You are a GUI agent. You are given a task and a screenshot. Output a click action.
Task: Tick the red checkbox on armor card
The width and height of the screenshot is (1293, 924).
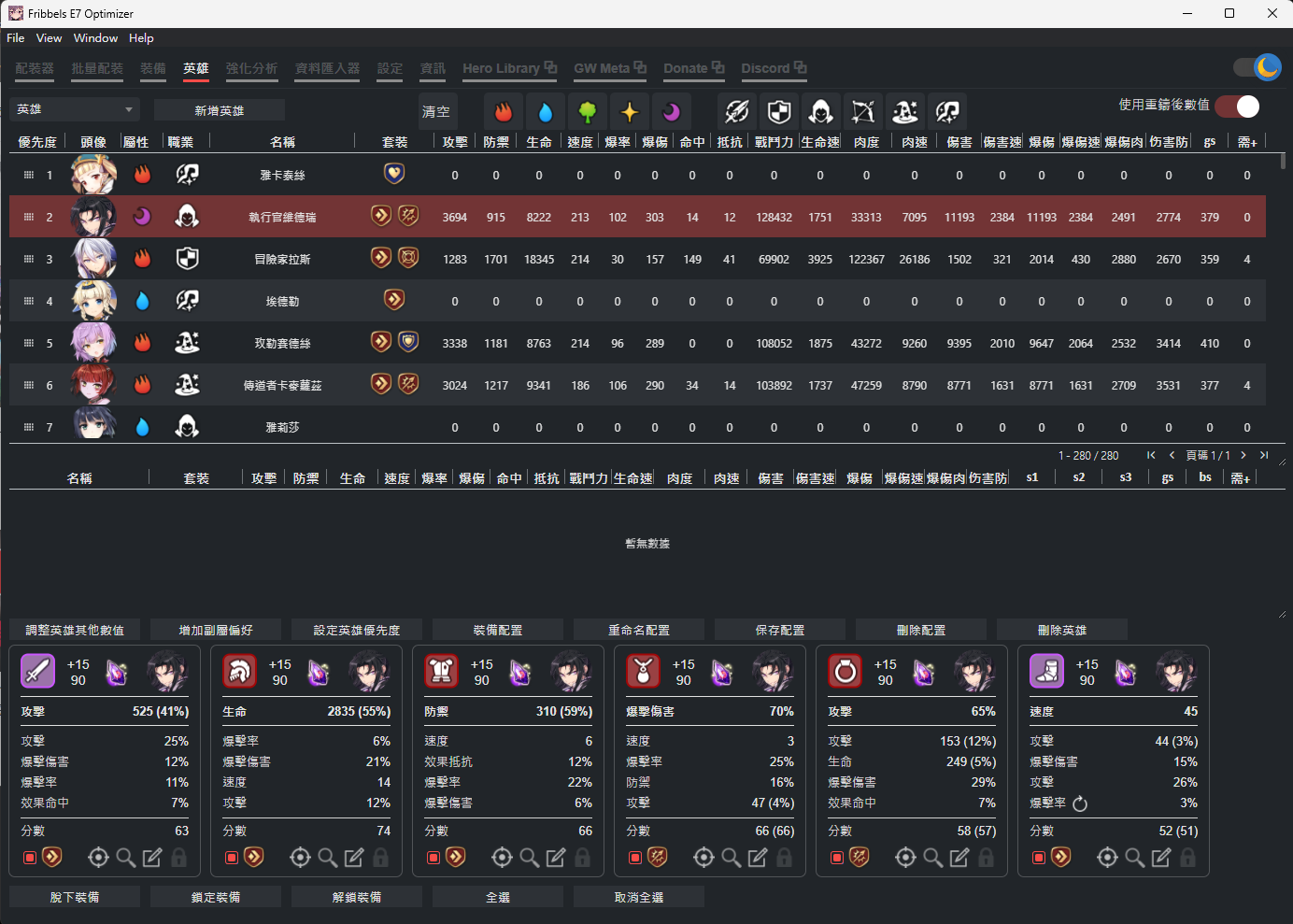pos(433,858)
